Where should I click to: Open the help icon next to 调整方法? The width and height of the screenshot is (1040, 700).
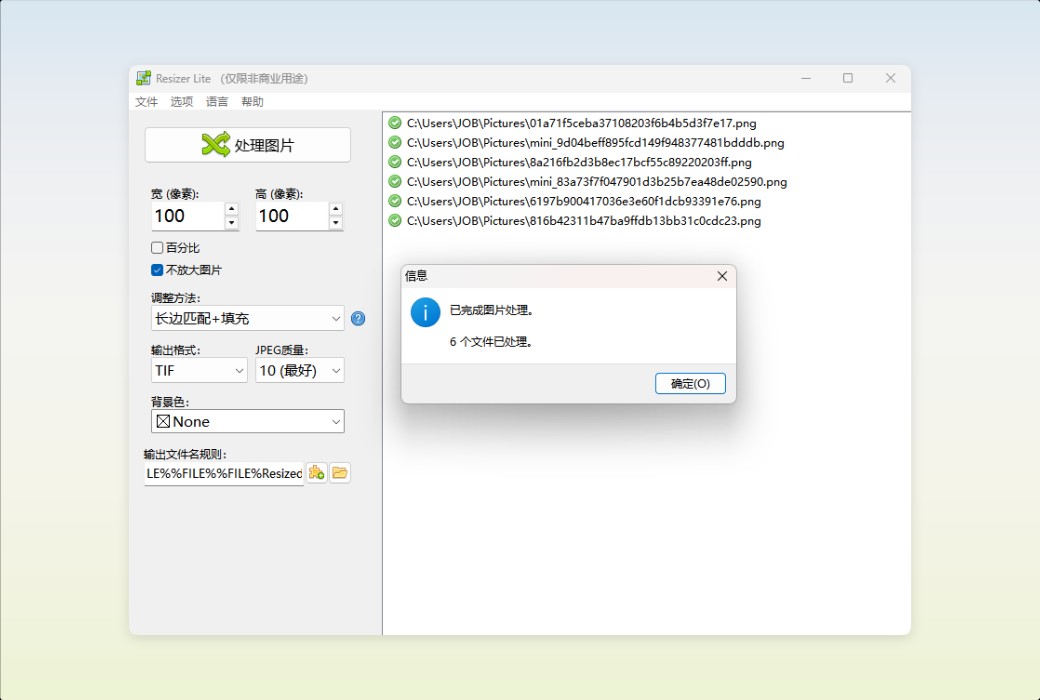pos(358,318)
